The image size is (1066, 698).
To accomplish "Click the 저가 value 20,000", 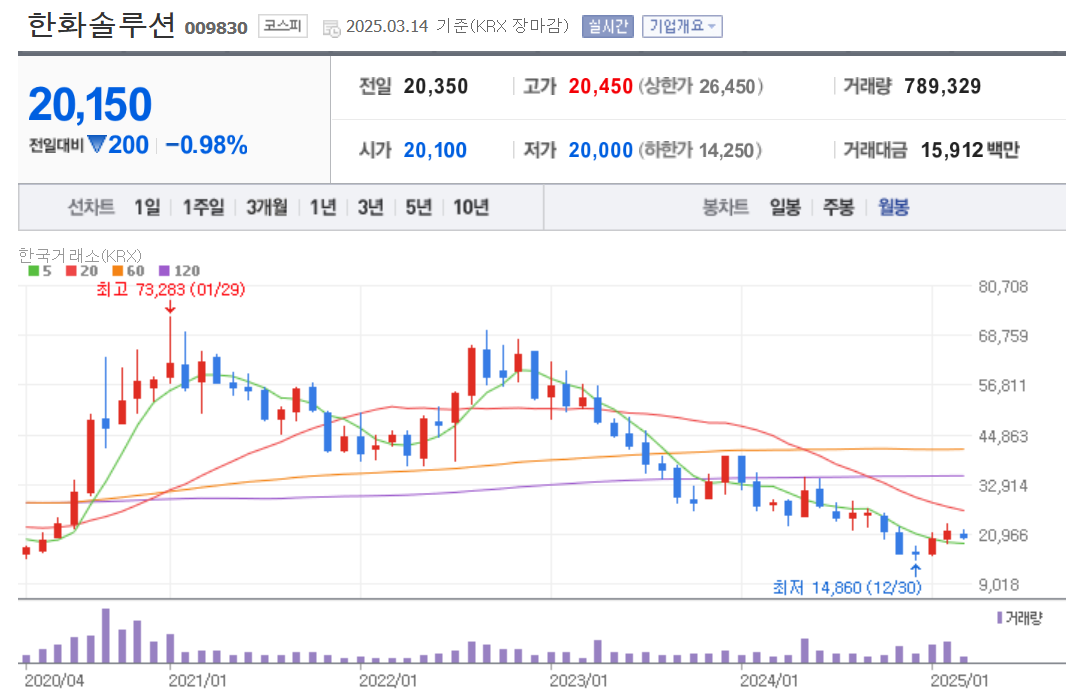I will click(601, 150).
